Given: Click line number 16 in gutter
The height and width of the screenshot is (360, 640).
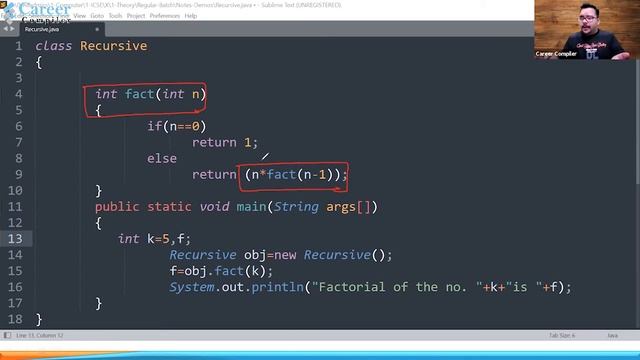Looking at the screenshot, I should pyautogui.click(x=15, y=287).
